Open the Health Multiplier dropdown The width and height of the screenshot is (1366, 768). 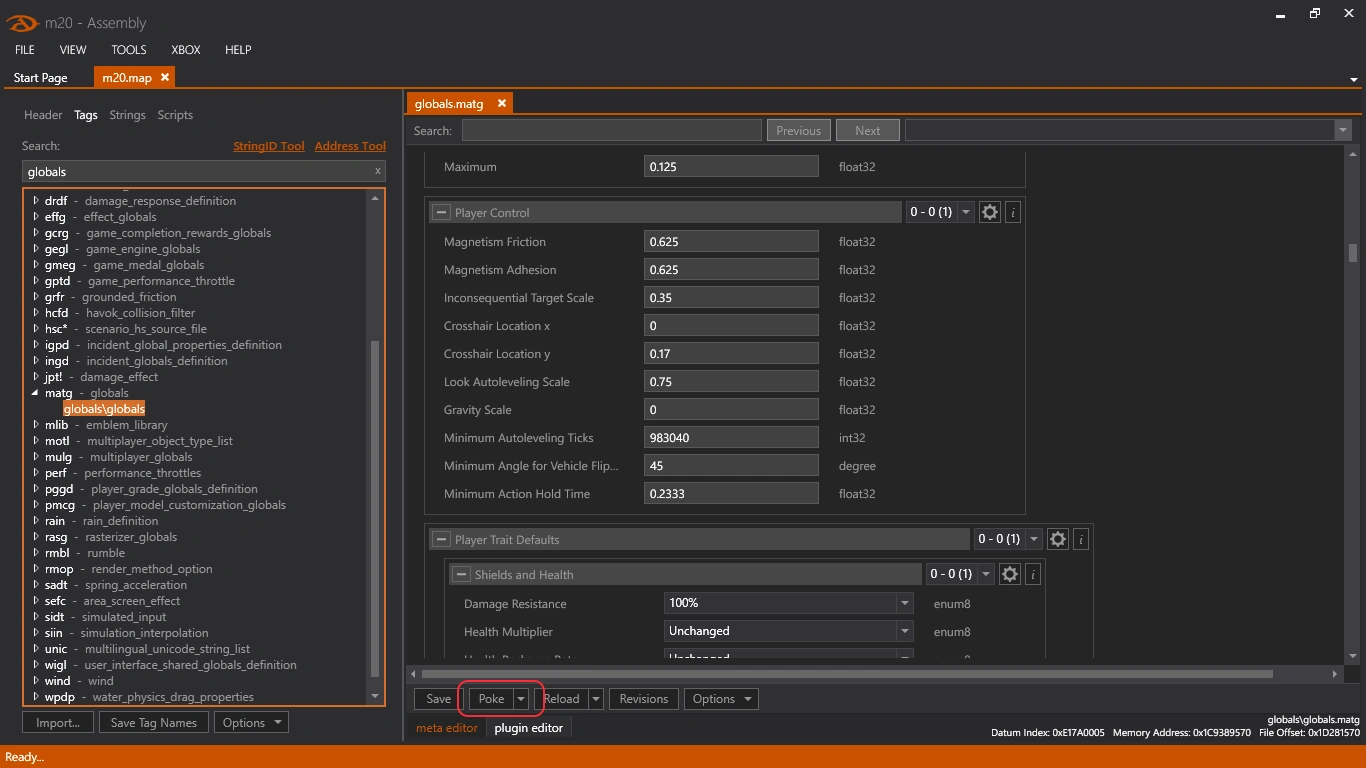point(903,631)
